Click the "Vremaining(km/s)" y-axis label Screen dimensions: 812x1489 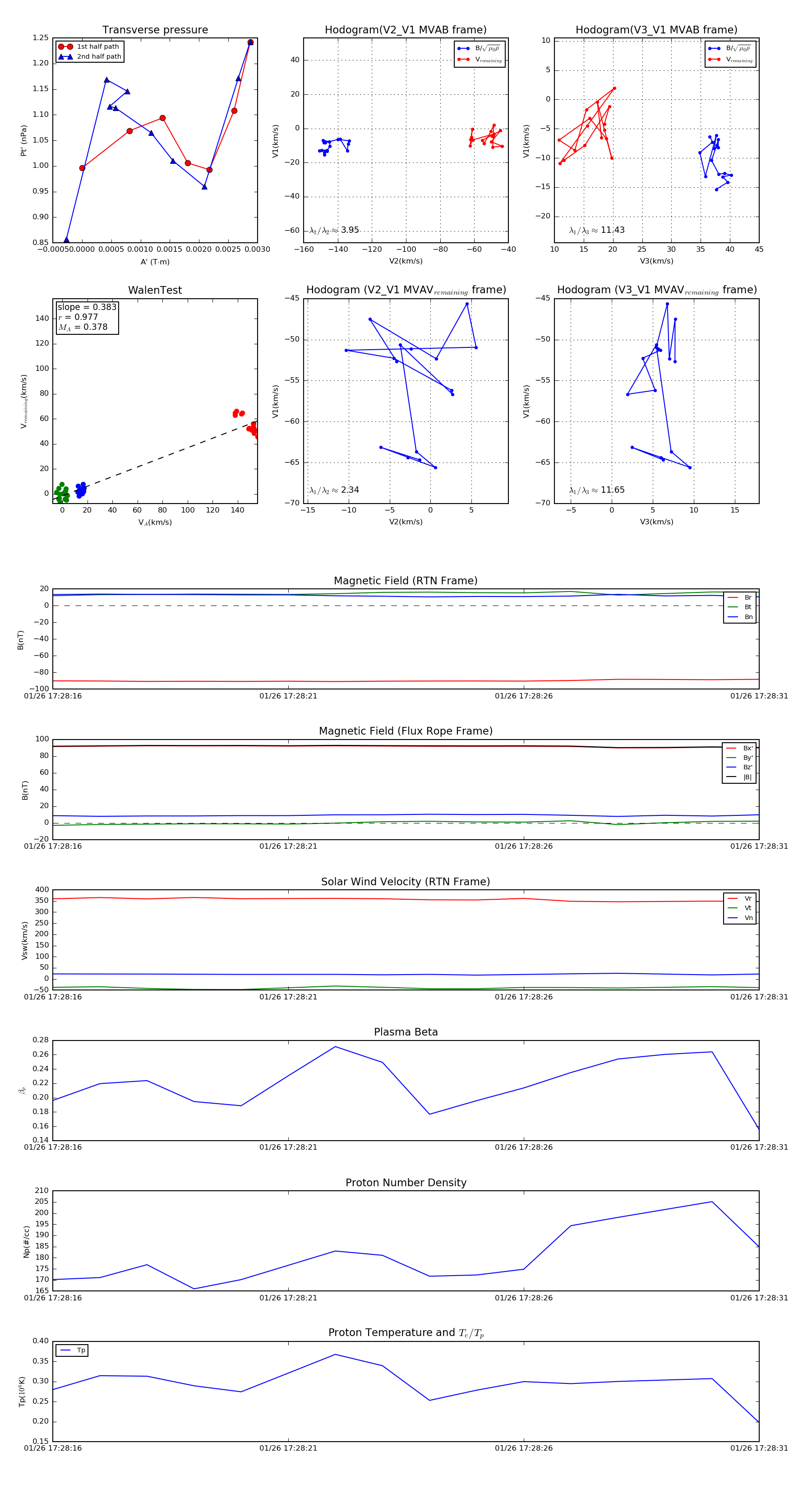[24, 401]
